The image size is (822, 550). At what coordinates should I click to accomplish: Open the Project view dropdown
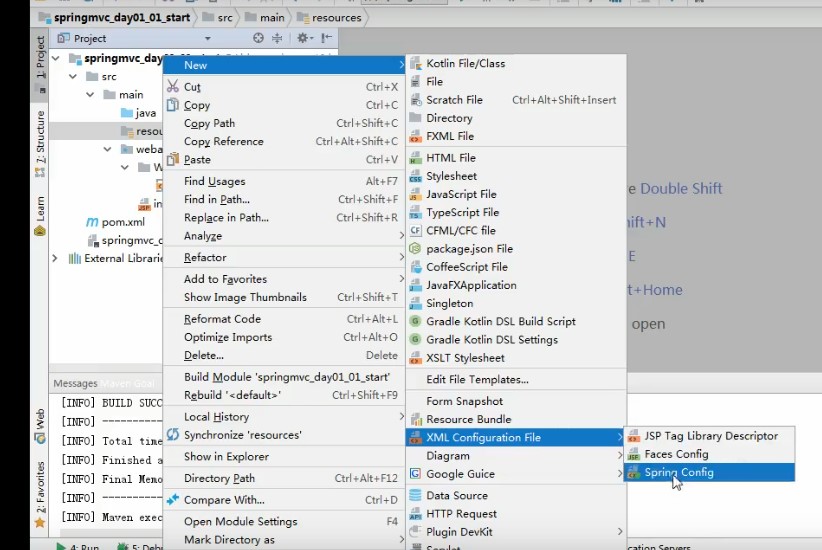pos(208,39)
